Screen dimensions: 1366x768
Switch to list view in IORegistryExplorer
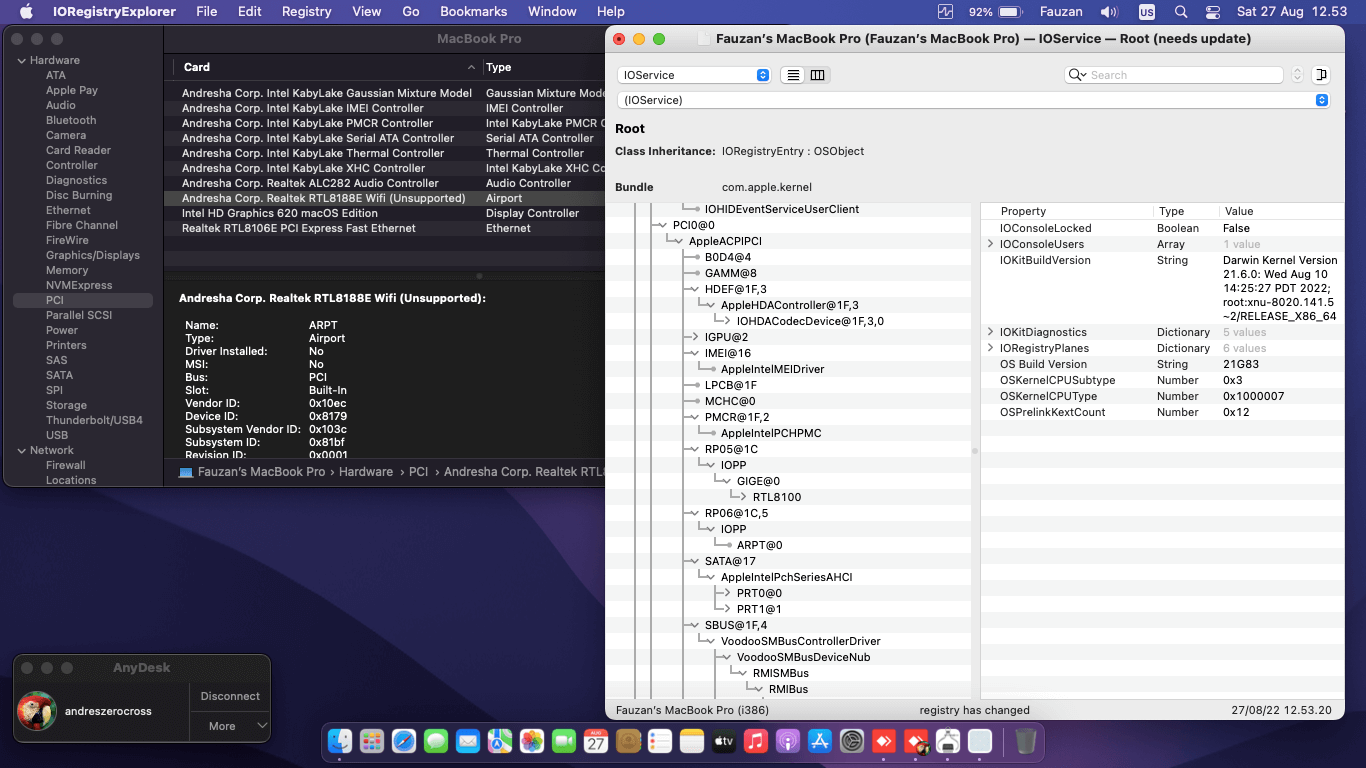click(793, 75)
